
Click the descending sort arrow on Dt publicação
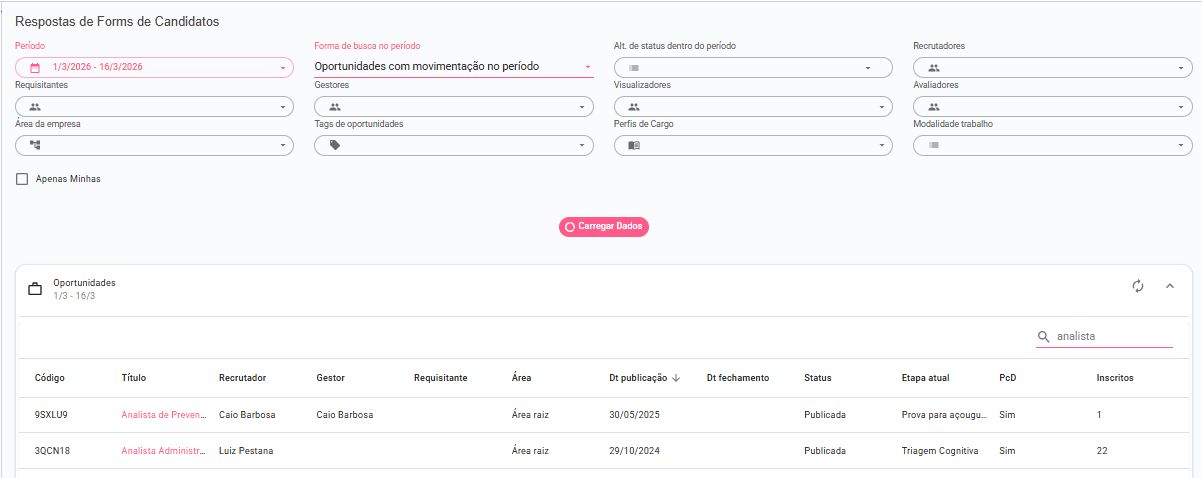676,378
